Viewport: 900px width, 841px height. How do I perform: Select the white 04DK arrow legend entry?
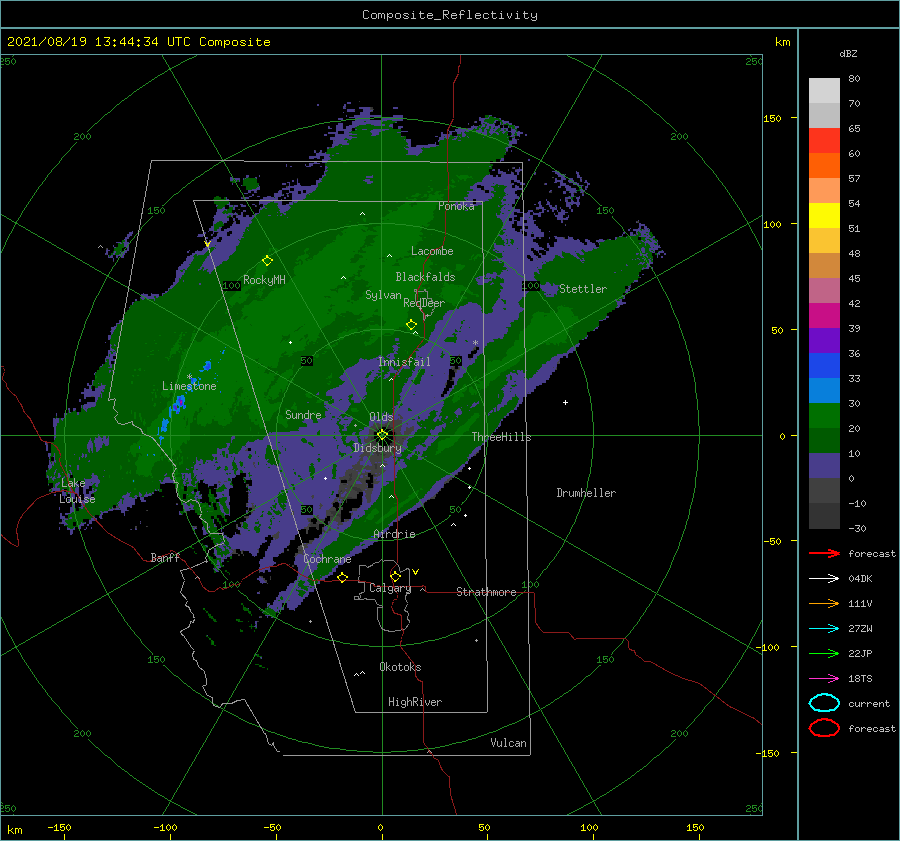824,579
